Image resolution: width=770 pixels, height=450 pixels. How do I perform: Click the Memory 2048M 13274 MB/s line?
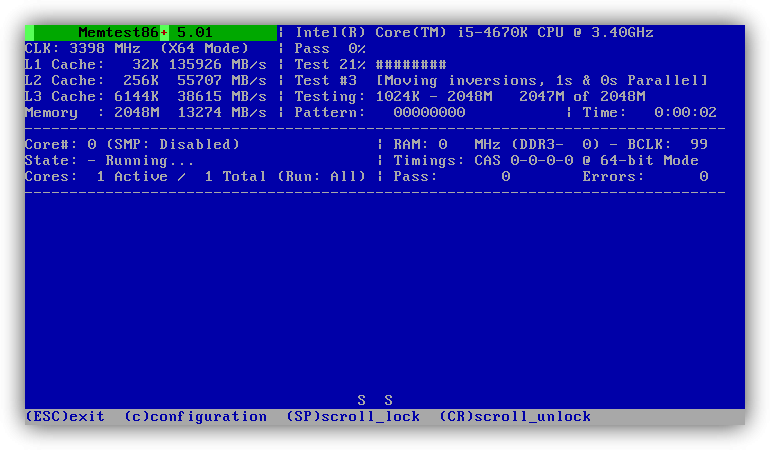145,112
